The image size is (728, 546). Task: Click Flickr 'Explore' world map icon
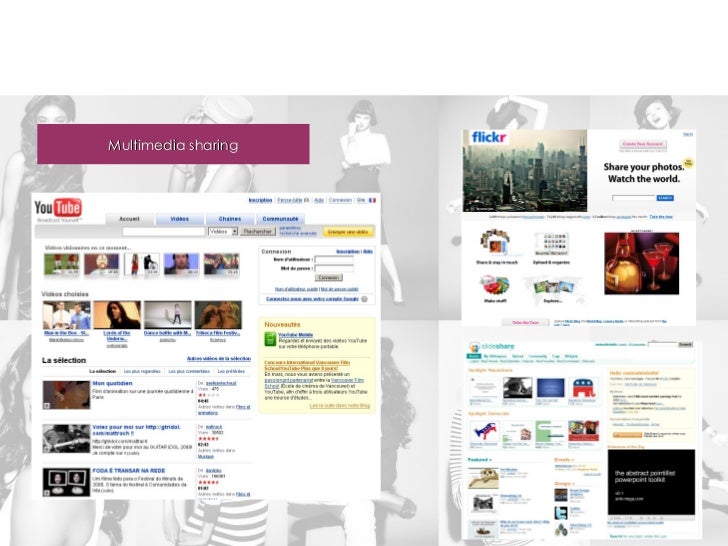(552, 287)
